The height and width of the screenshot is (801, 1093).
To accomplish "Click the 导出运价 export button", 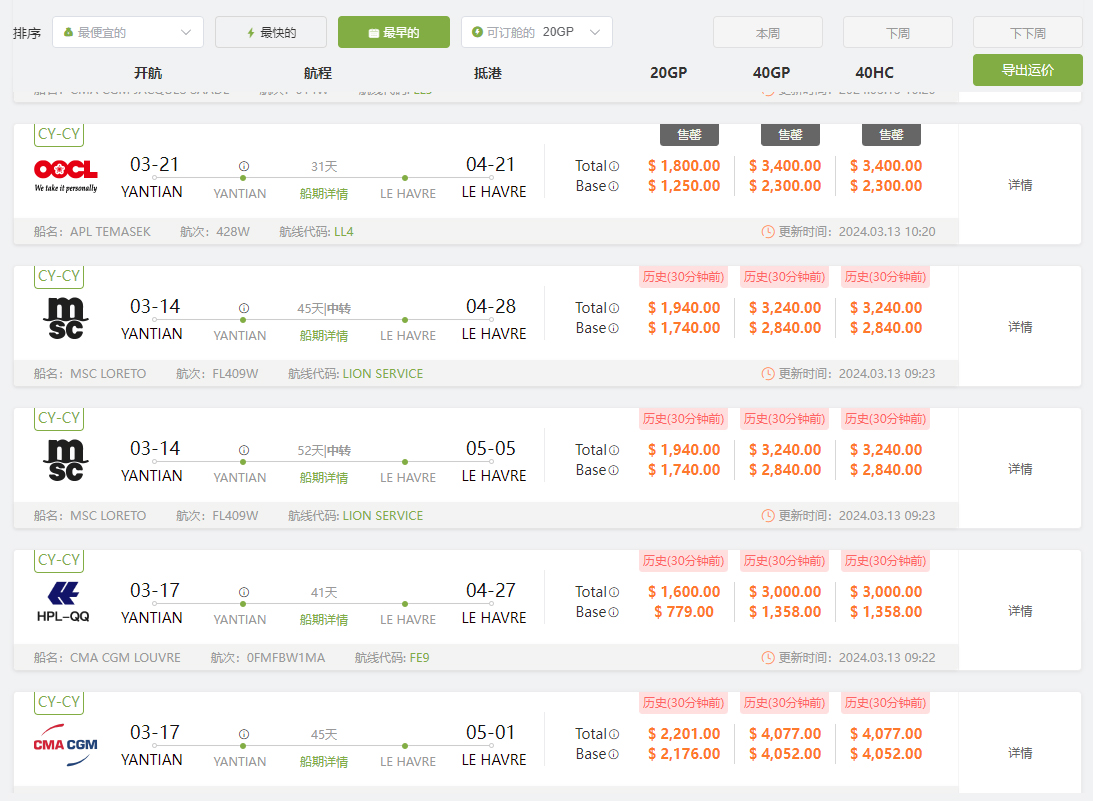I will pyautogui.click(x=1027, y=70).
